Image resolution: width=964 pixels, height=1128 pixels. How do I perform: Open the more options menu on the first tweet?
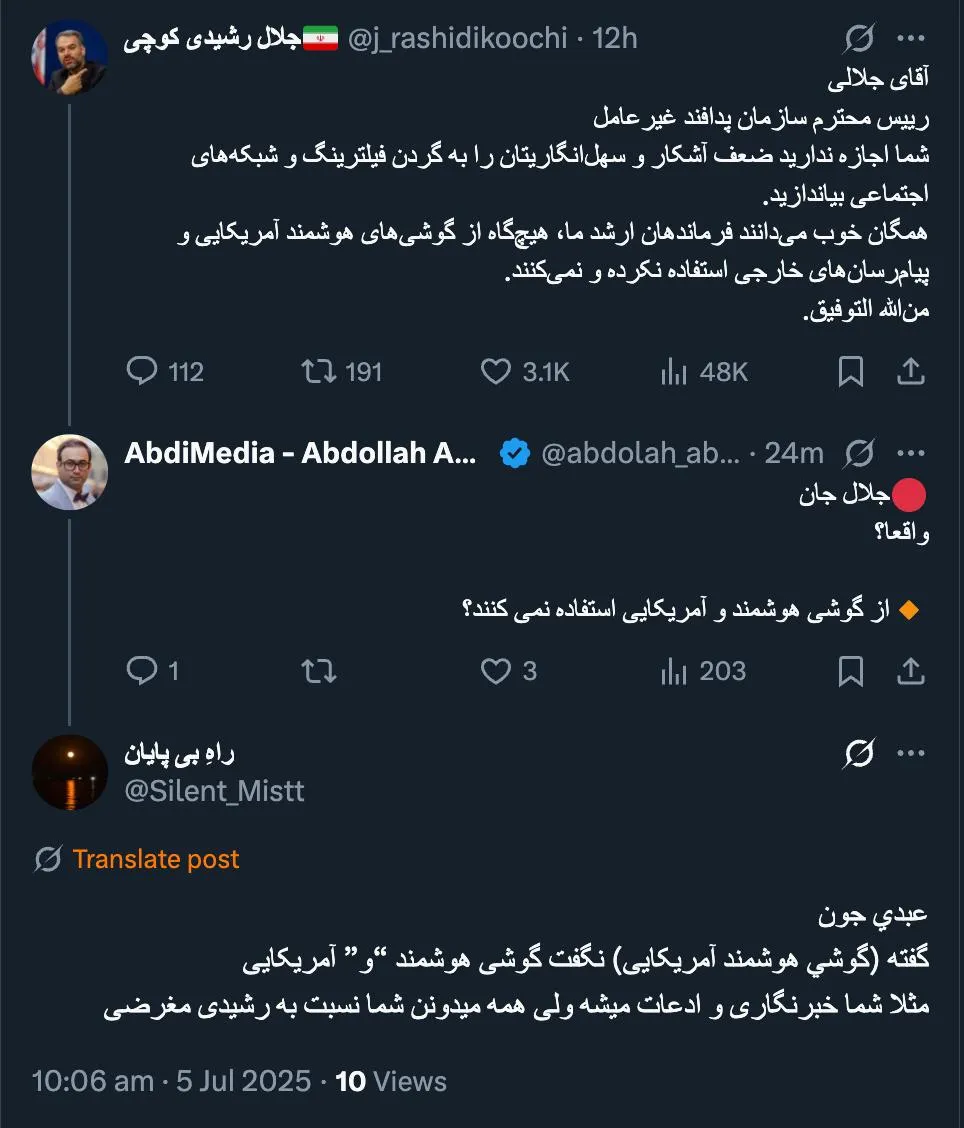pyautogui.click(x=912, y=40)
